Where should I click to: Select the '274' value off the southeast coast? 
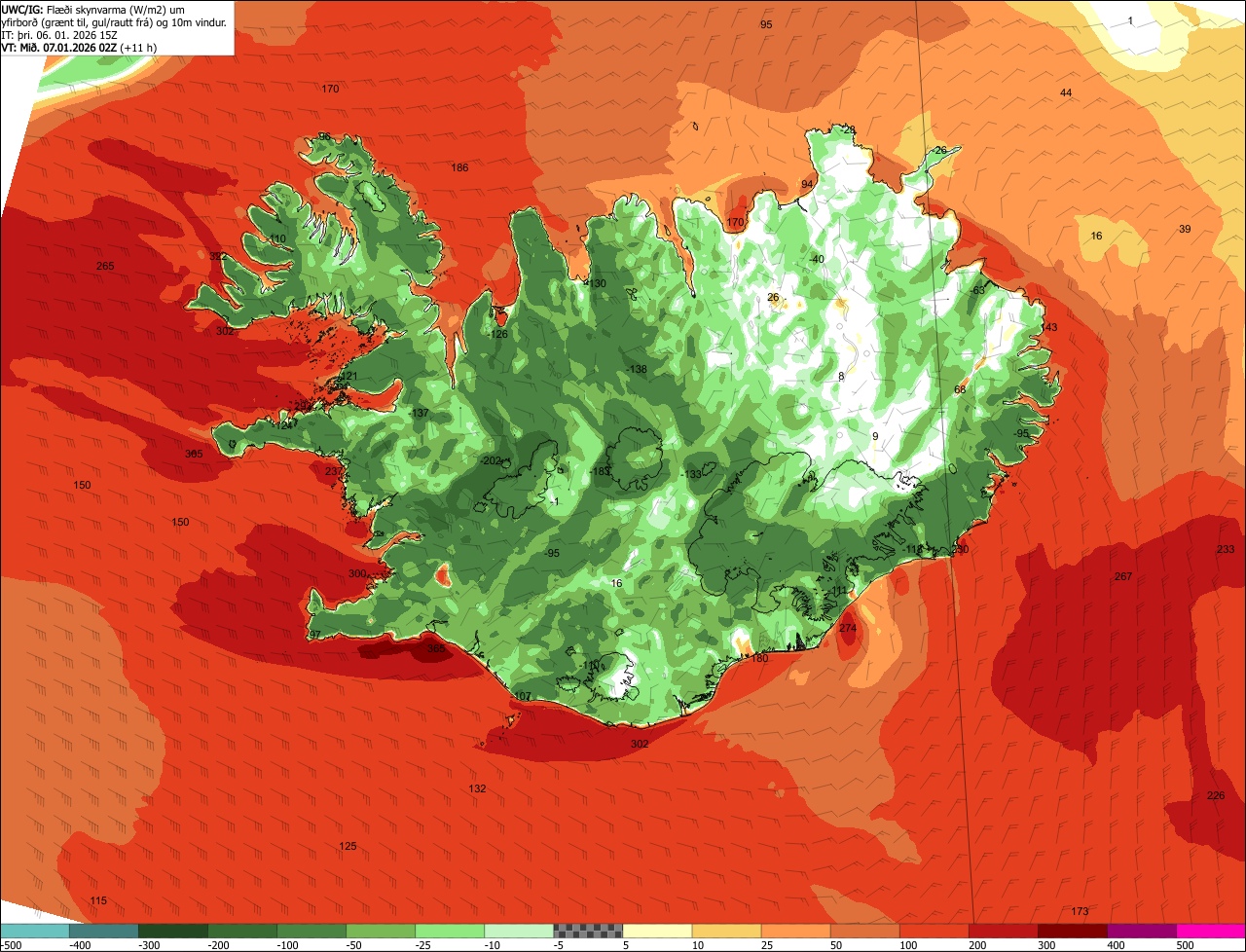tap(848, 628)
